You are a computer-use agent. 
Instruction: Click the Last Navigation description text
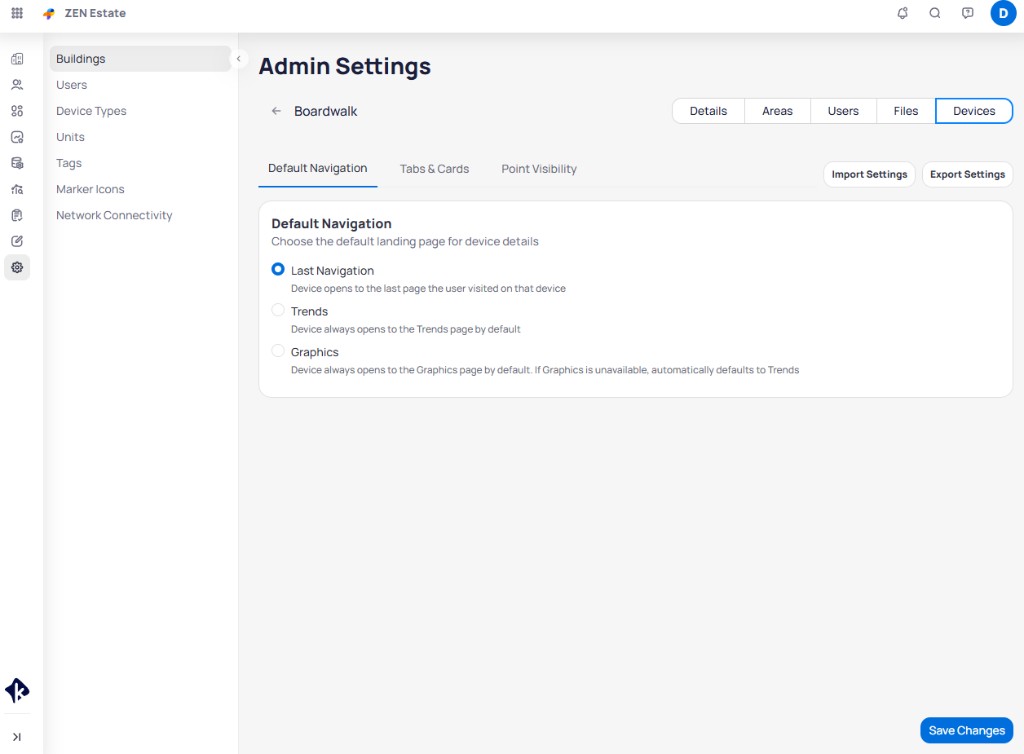(x=428, y=289)
